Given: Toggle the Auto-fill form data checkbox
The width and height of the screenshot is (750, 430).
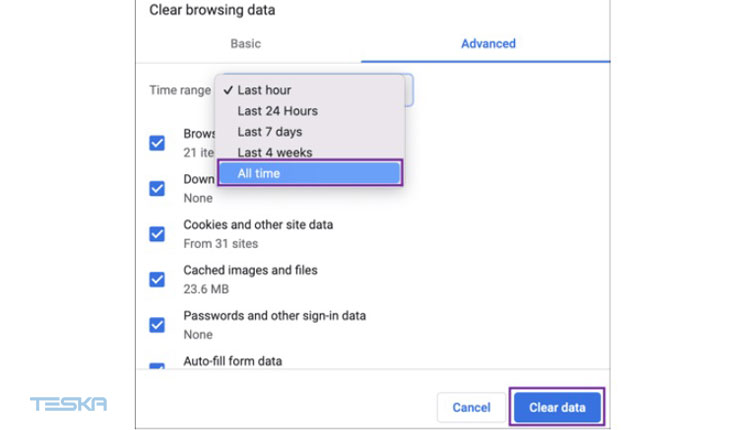Looking at the screenshot, I should pos(157,368).
